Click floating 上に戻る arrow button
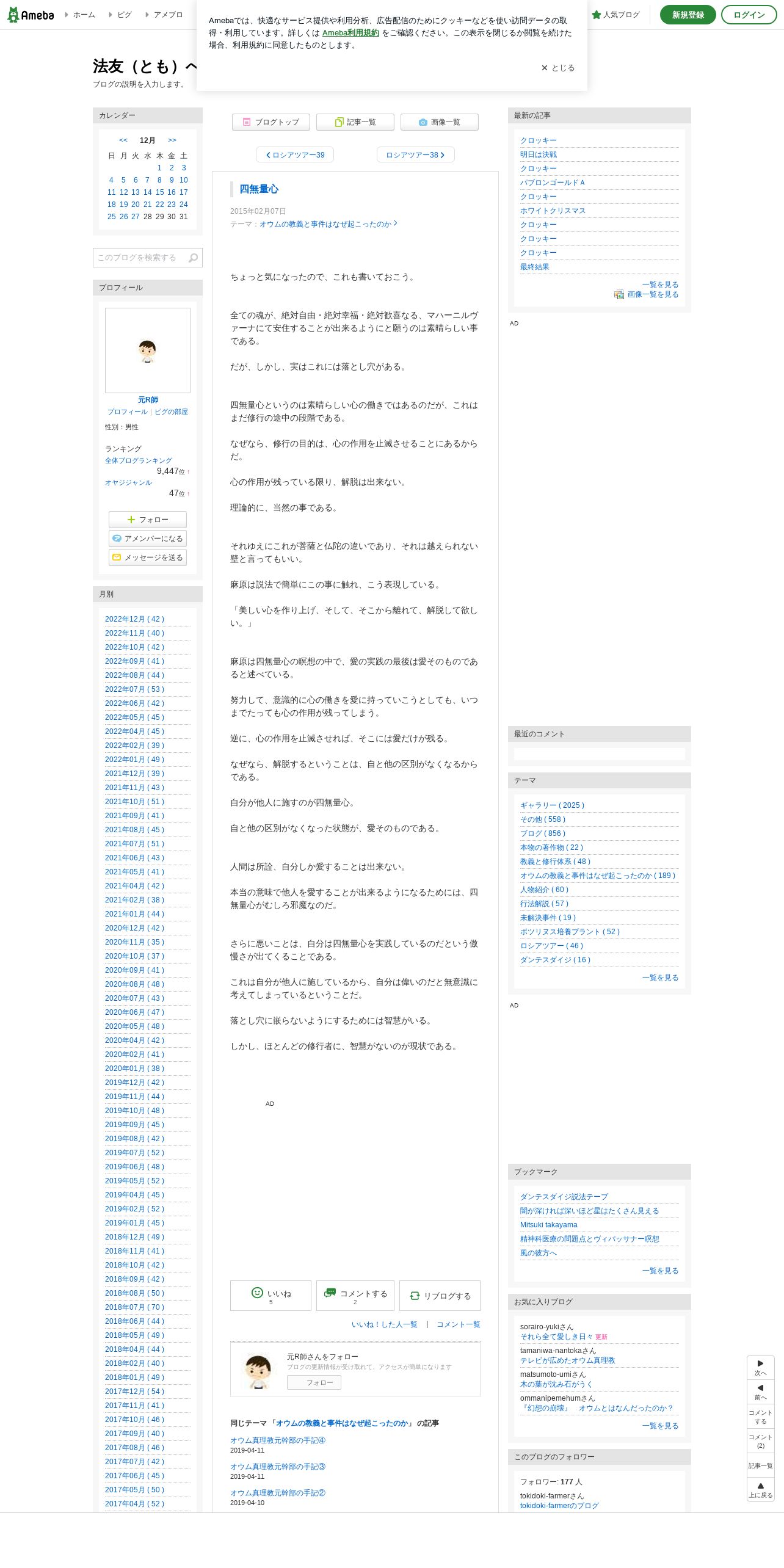Viewport: 784px width, 1568px height. pos(761,1490)
